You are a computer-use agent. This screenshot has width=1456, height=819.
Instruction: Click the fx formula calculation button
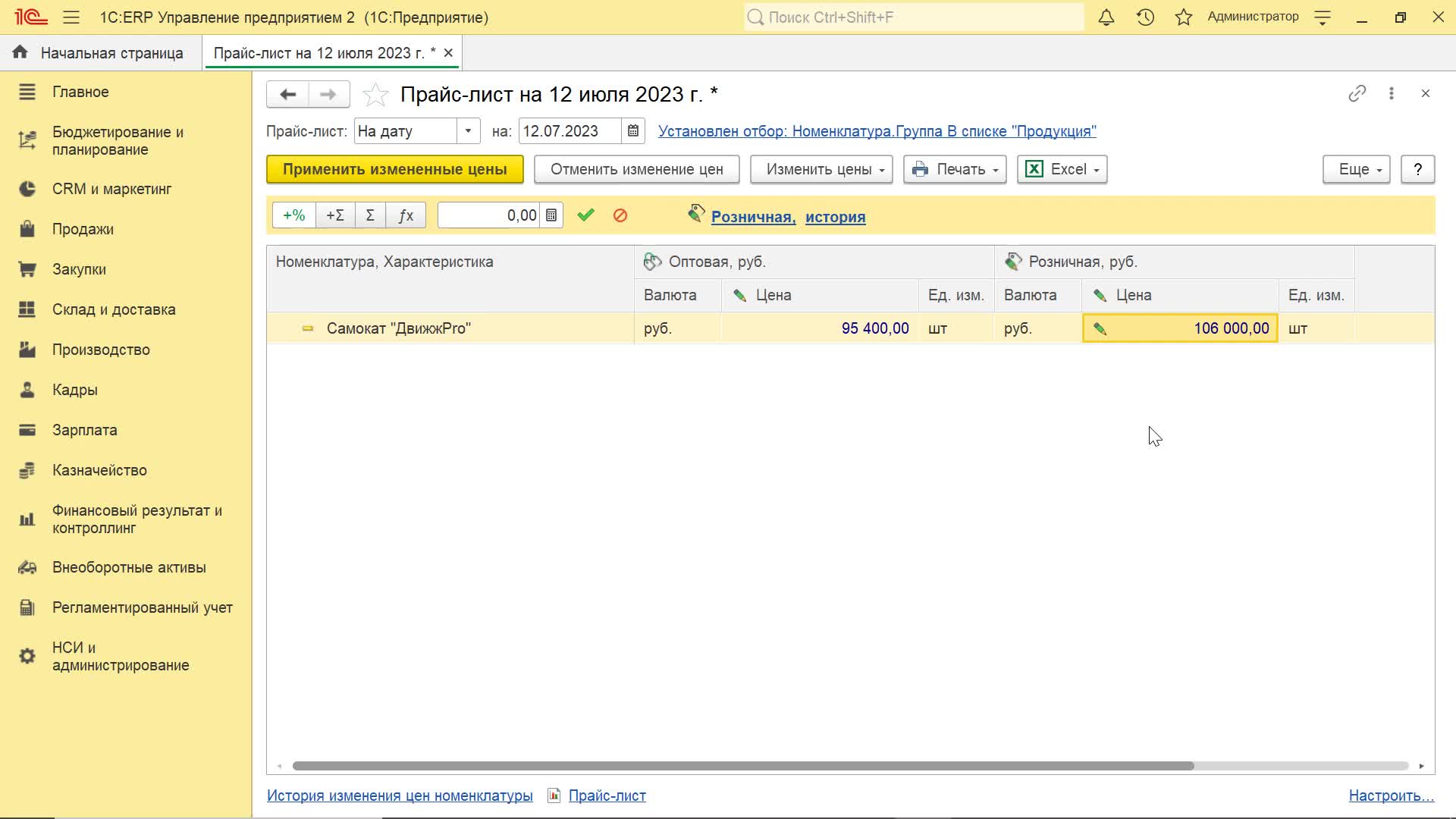[406, 215]
